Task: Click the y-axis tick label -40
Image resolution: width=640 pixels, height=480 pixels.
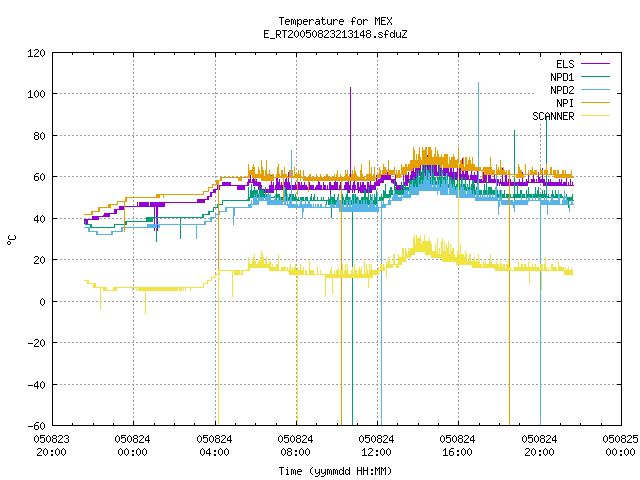Action: point(36,385)
